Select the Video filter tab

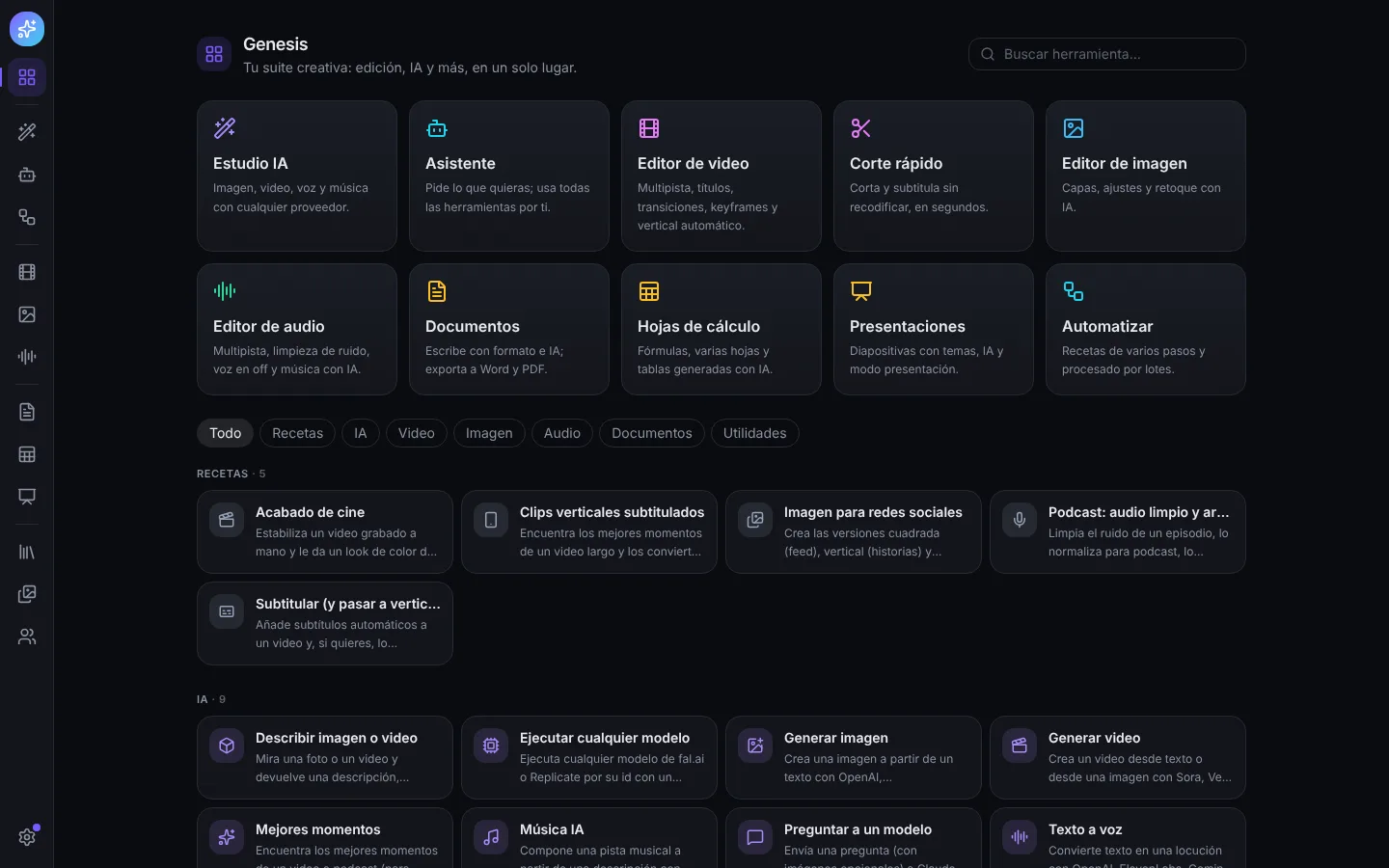417,433
